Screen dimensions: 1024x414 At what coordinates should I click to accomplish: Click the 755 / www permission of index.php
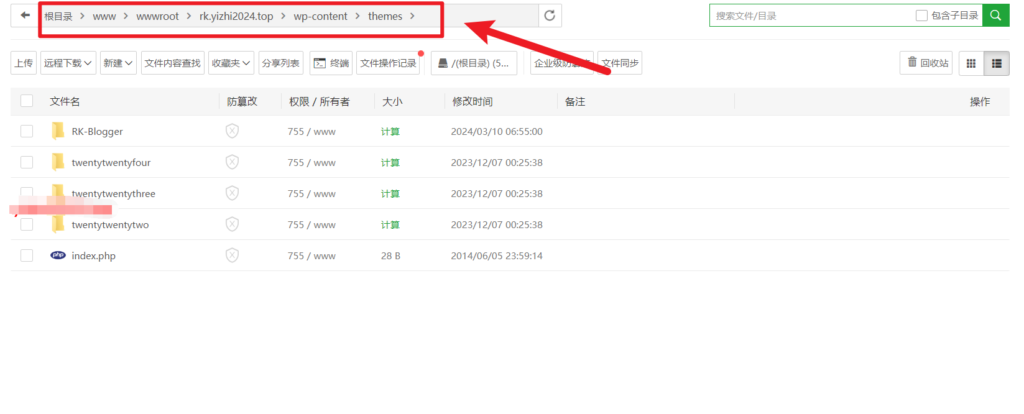coord(312,255)
